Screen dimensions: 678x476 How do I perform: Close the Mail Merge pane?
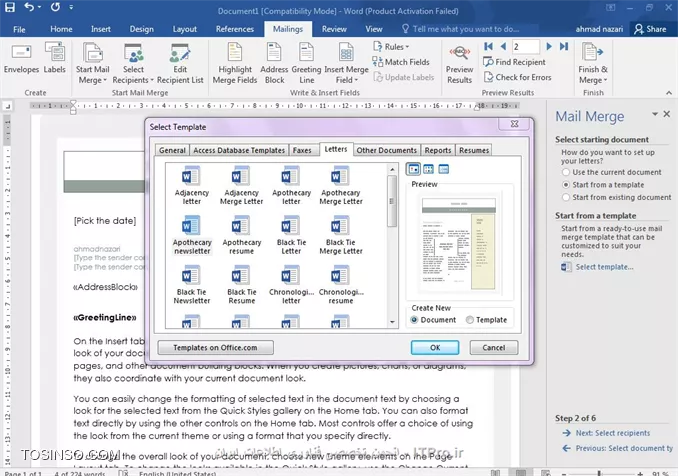667,114
